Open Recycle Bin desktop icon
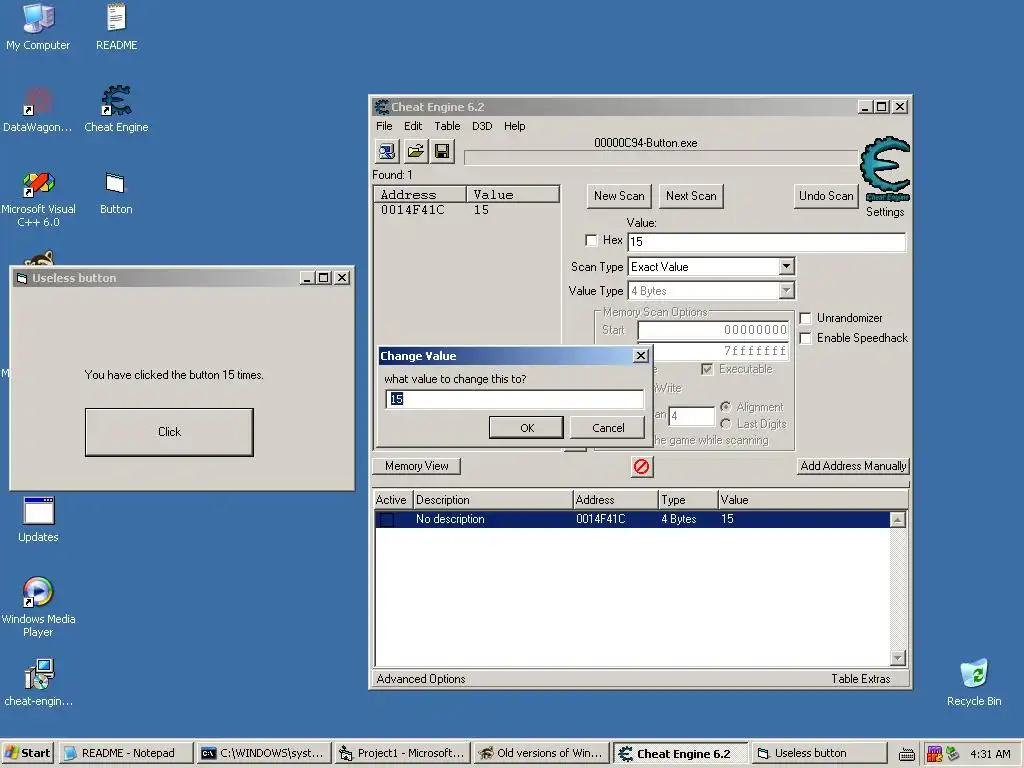 (974, 683)
